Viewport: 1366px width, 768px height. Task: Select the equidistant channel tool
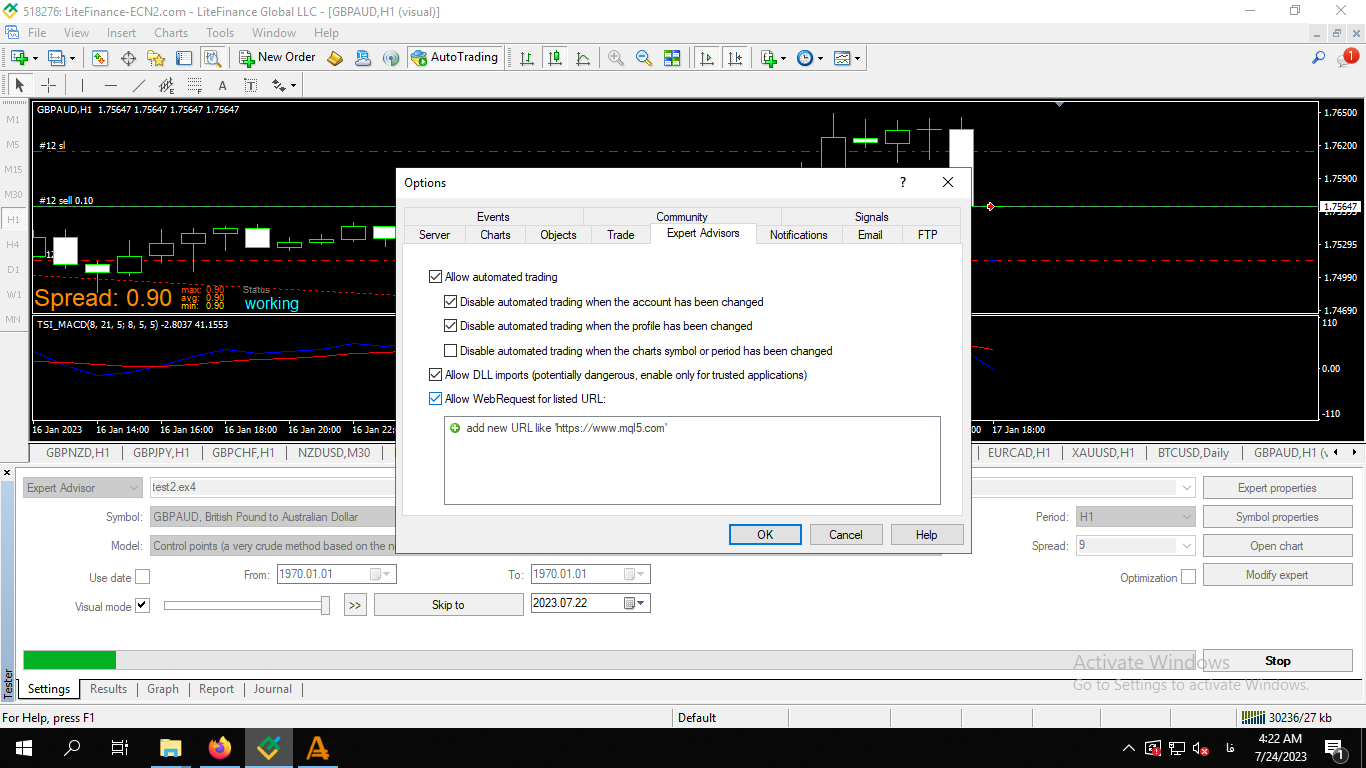[x=166, y=85]
